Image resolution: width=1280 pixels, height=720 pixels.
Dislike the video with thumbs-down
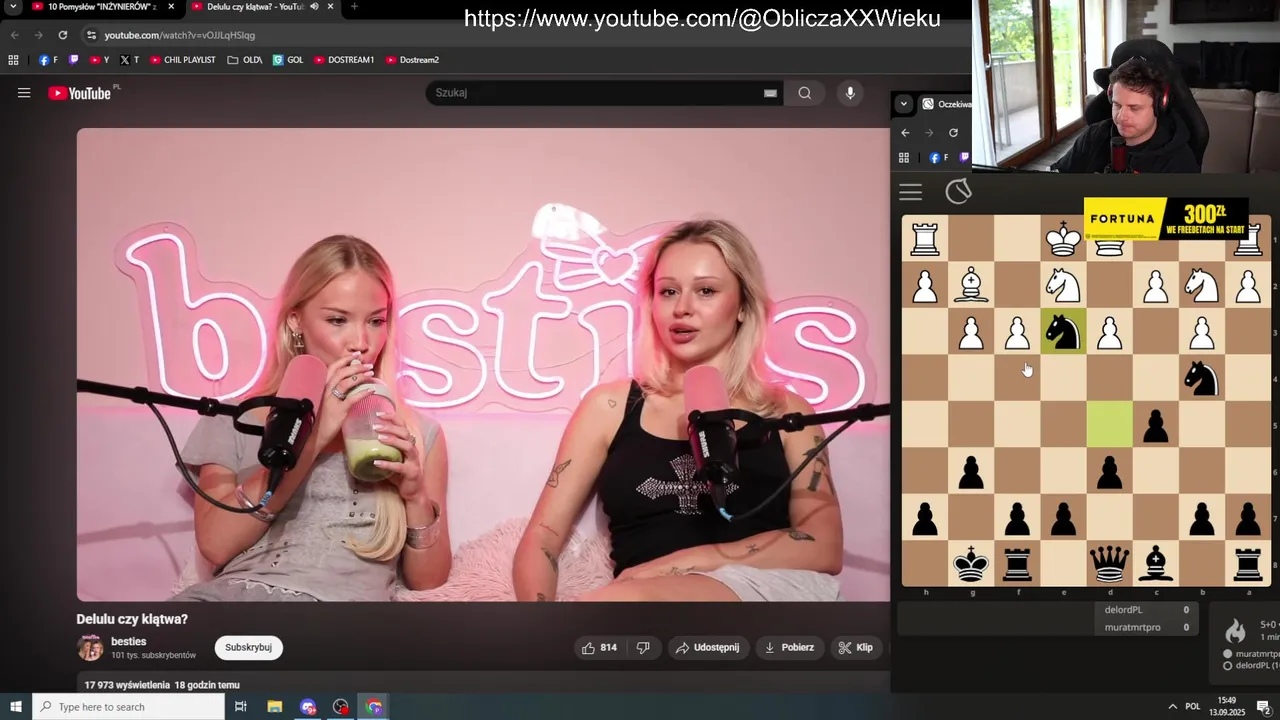tap(643, 648)
